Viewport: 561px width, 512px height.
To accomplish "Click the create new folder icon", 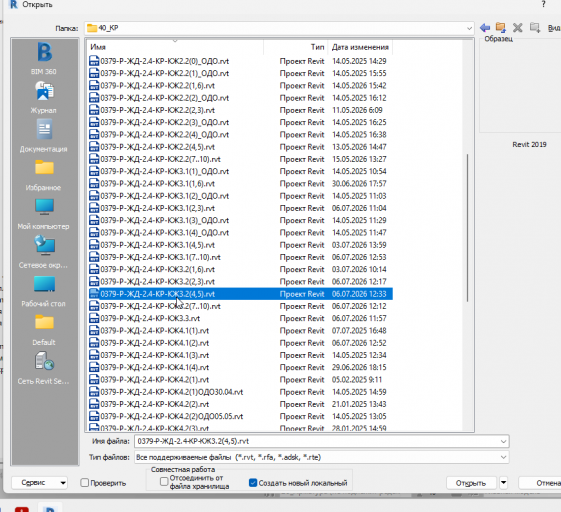I will [x=535, y=28].
